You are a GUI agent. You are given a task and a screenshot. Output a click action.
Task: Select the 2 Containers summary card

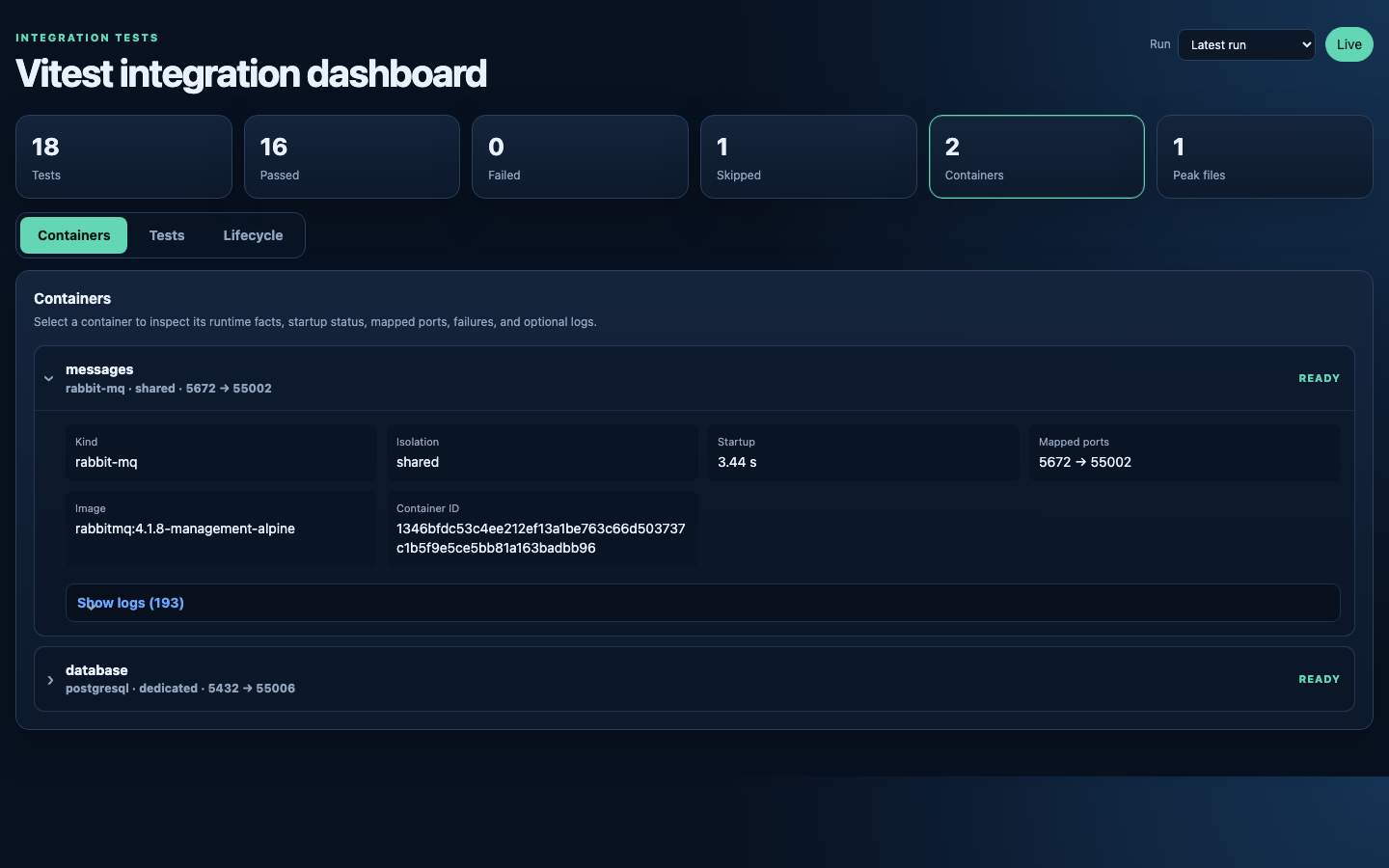tap(1037, 156)
